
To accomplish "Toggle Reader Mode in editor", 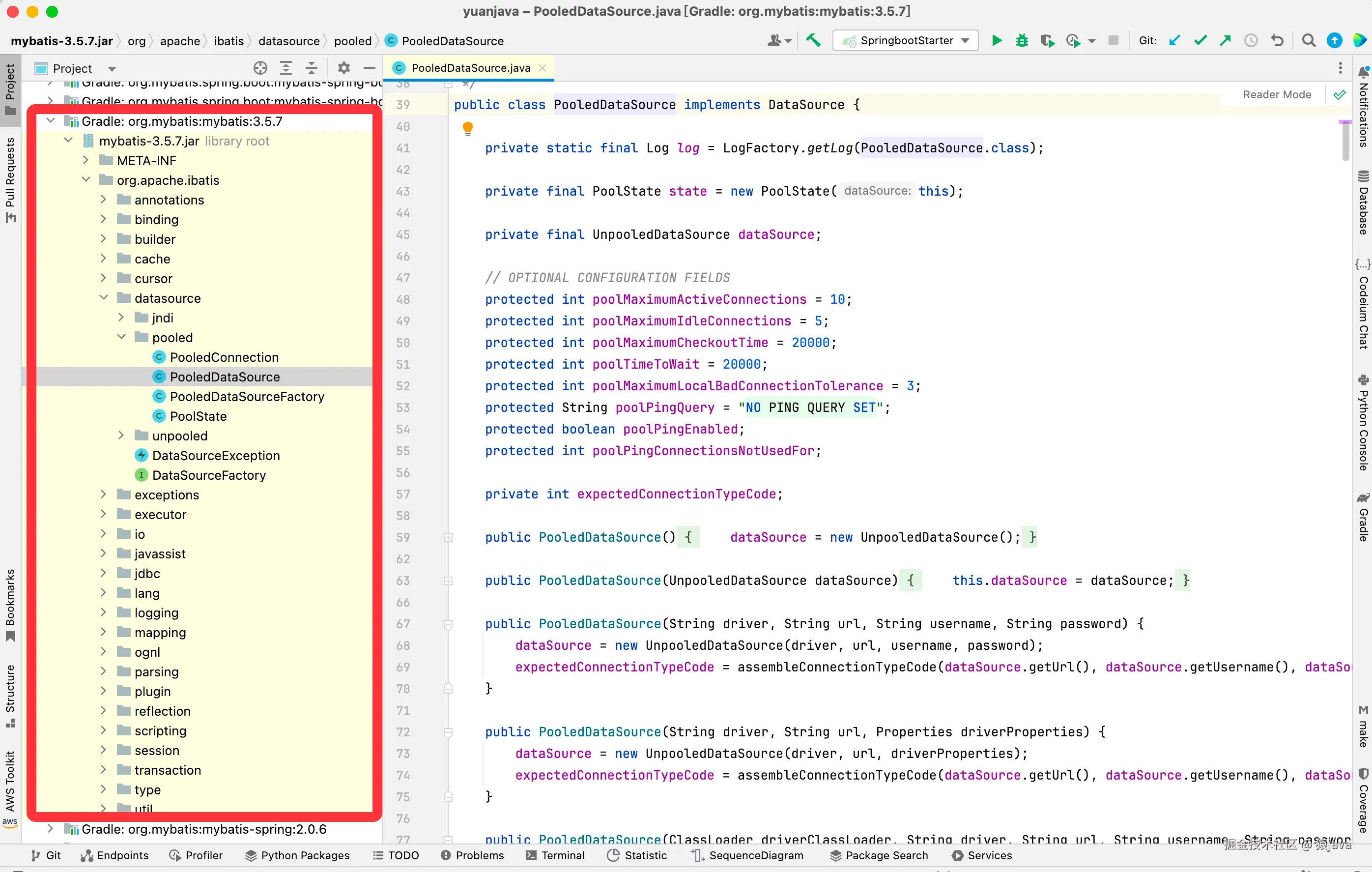I will point(1277,94).
